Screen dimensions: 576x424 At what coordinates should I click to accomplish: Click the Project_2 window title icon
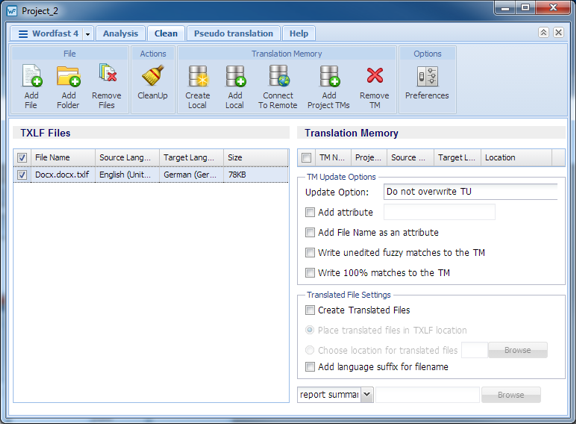12,11
